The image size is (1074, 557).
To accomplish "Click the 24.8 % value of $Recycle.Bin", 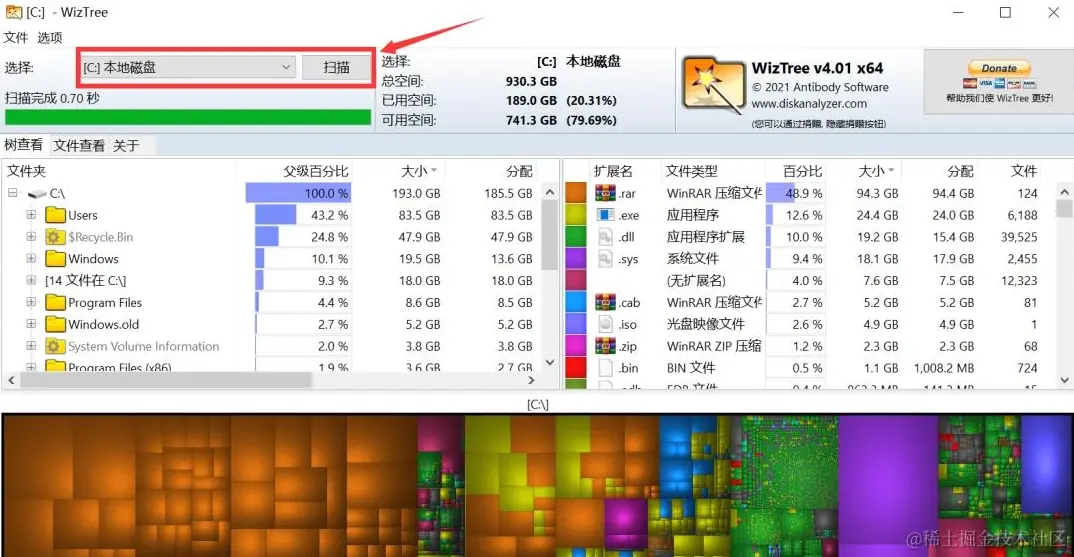I will (x=329, y=237).
